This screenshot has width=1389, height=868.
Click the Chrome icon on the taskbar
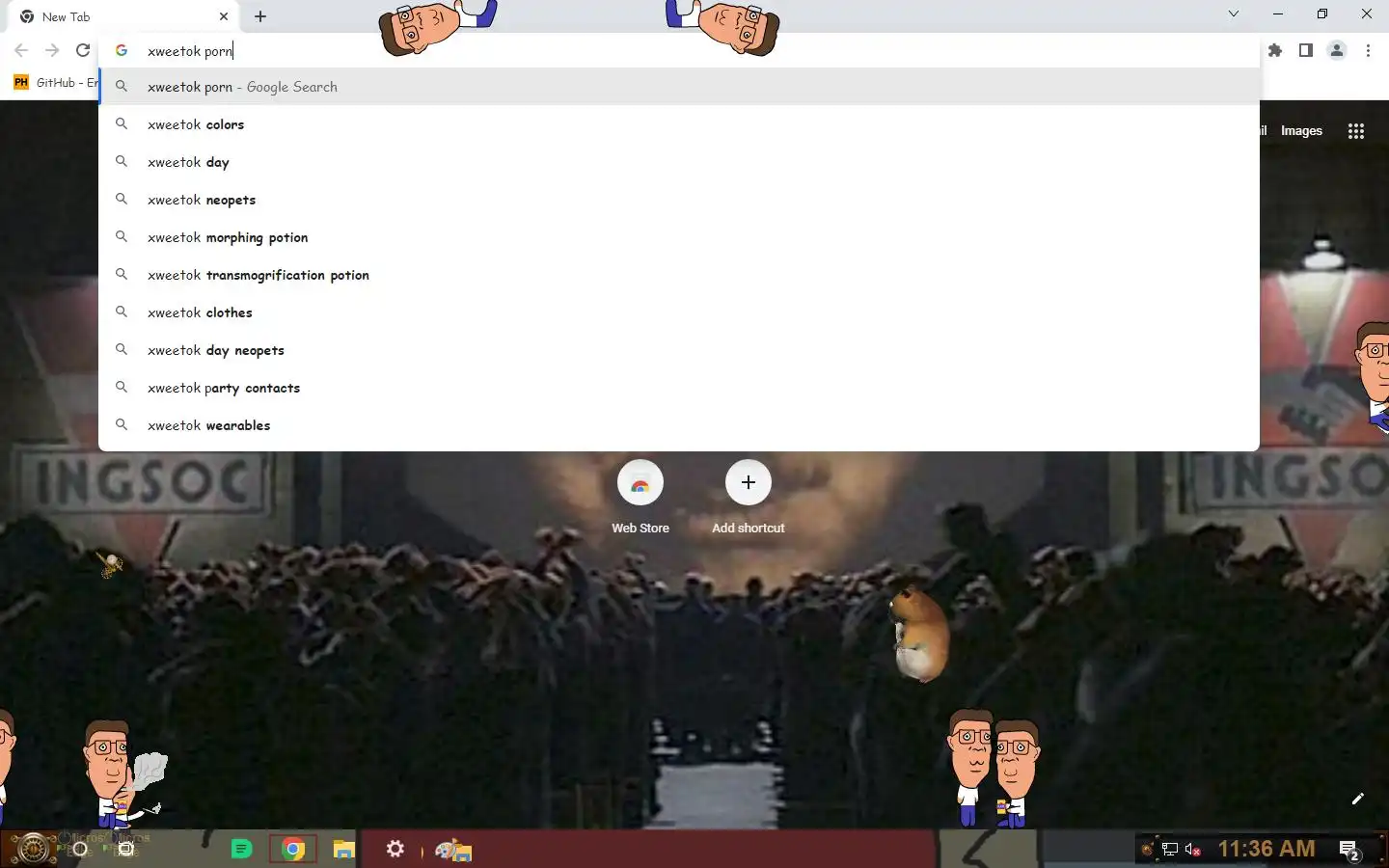tap(293, 850)
